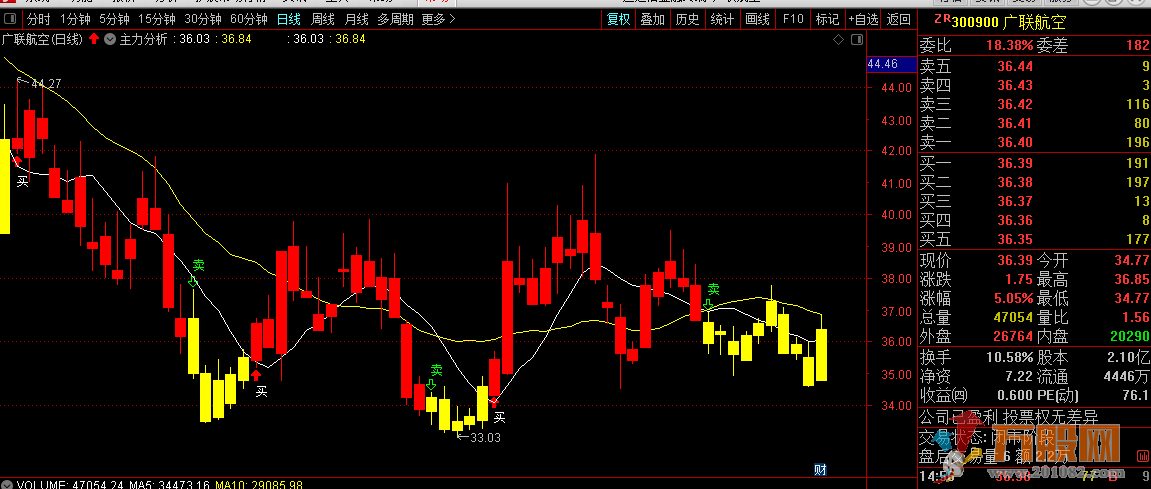Click the 标记 mark button
The height and width of the screenshot is (489, 1151).
pyautogui.click(x=827, y=19)
